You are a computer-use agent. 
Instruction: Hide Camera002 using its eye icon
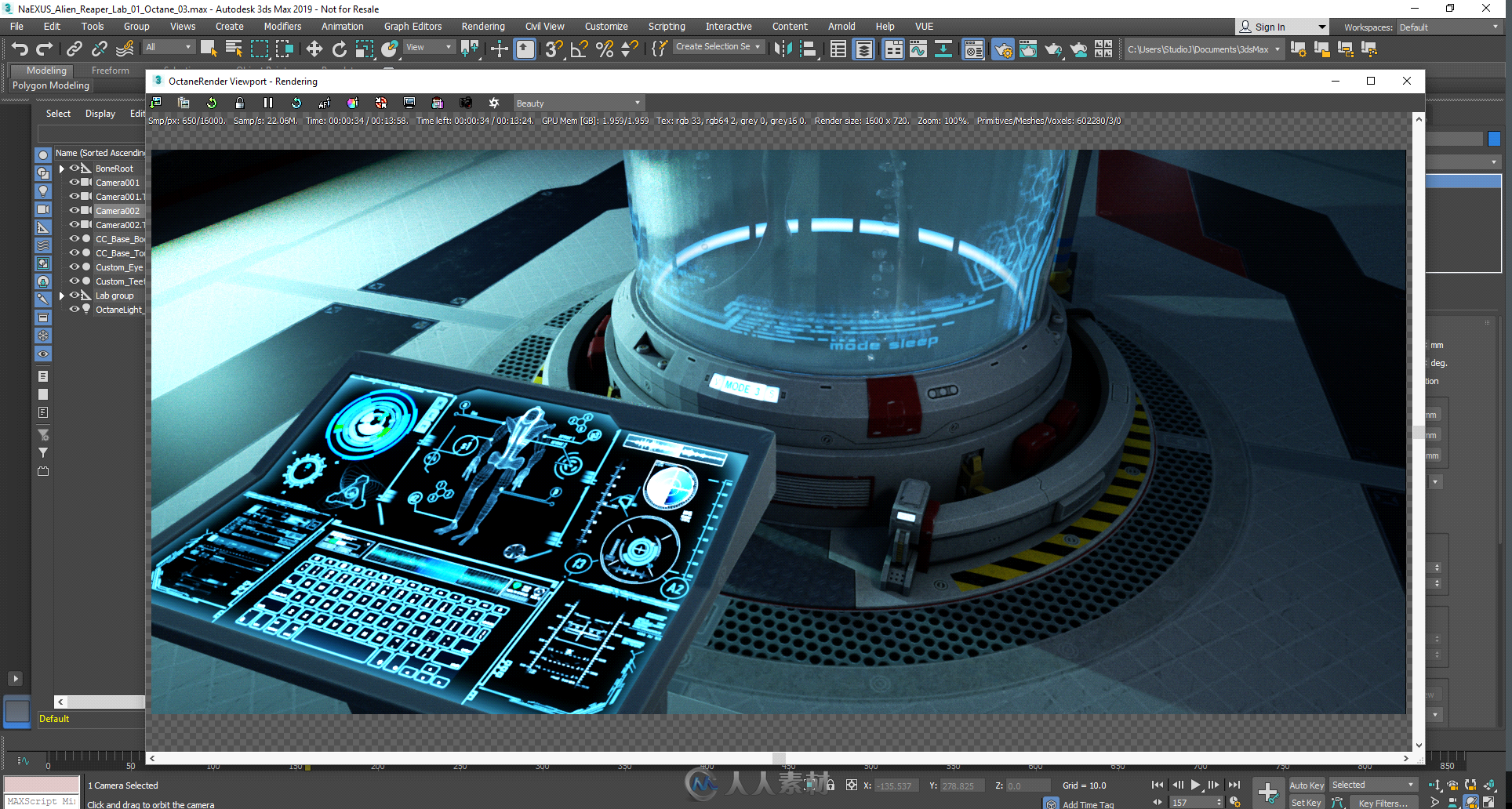pos(75,211)
